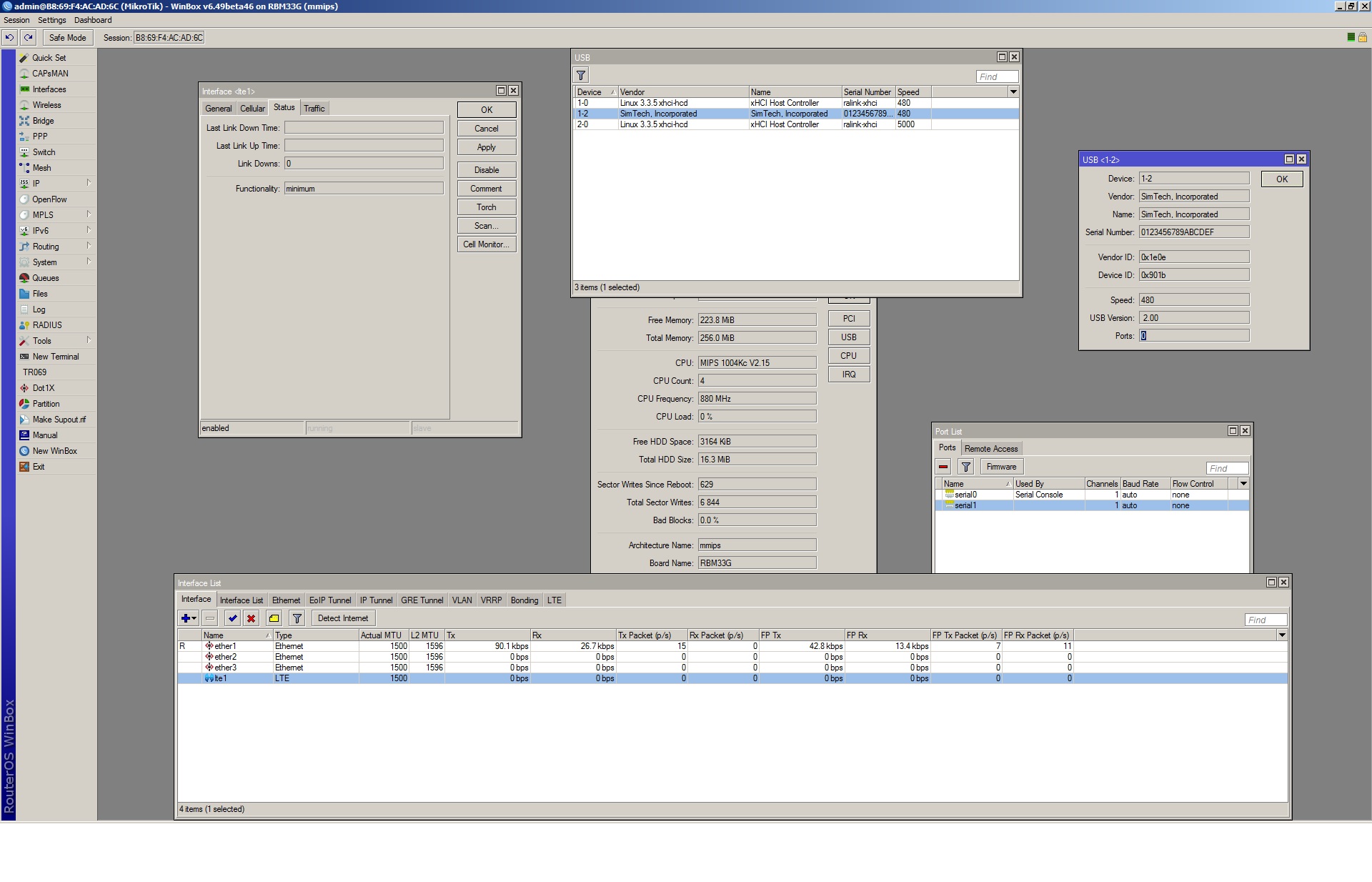
Task: Open Queues sidebar item
Action: coord(45,278)
